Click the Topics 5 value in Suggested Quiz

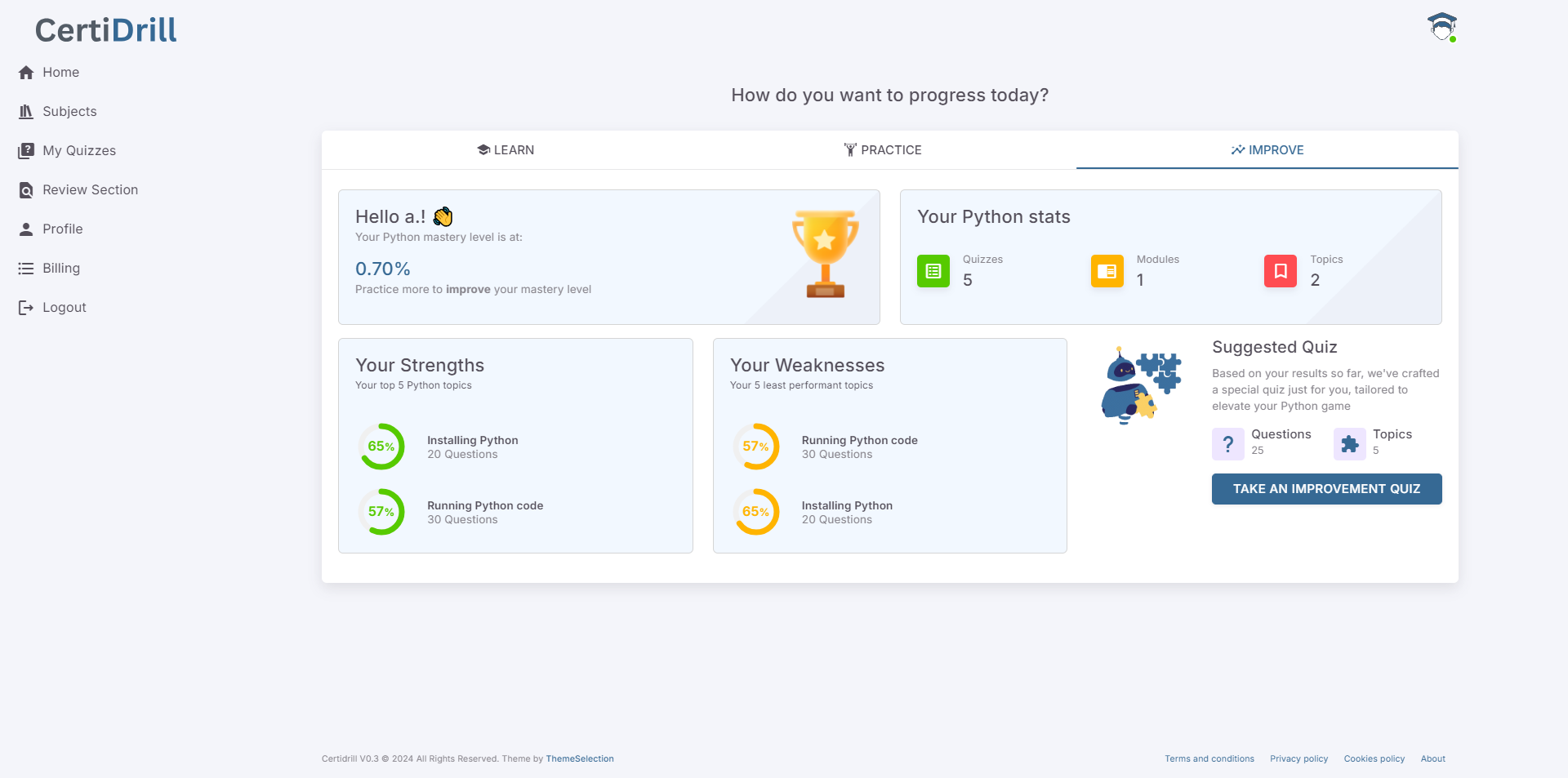pos(1376,451)
